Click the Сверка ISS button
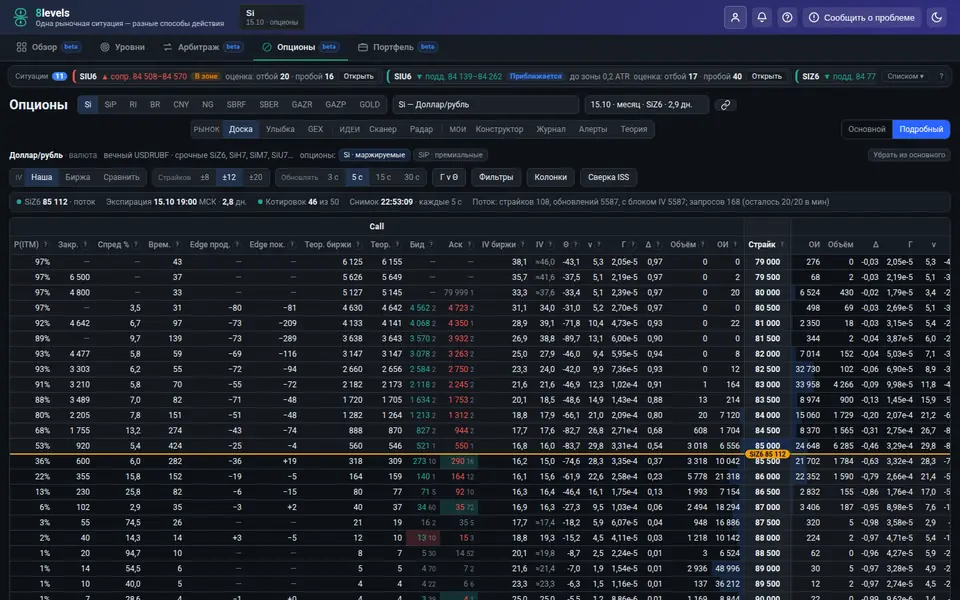 608,178
